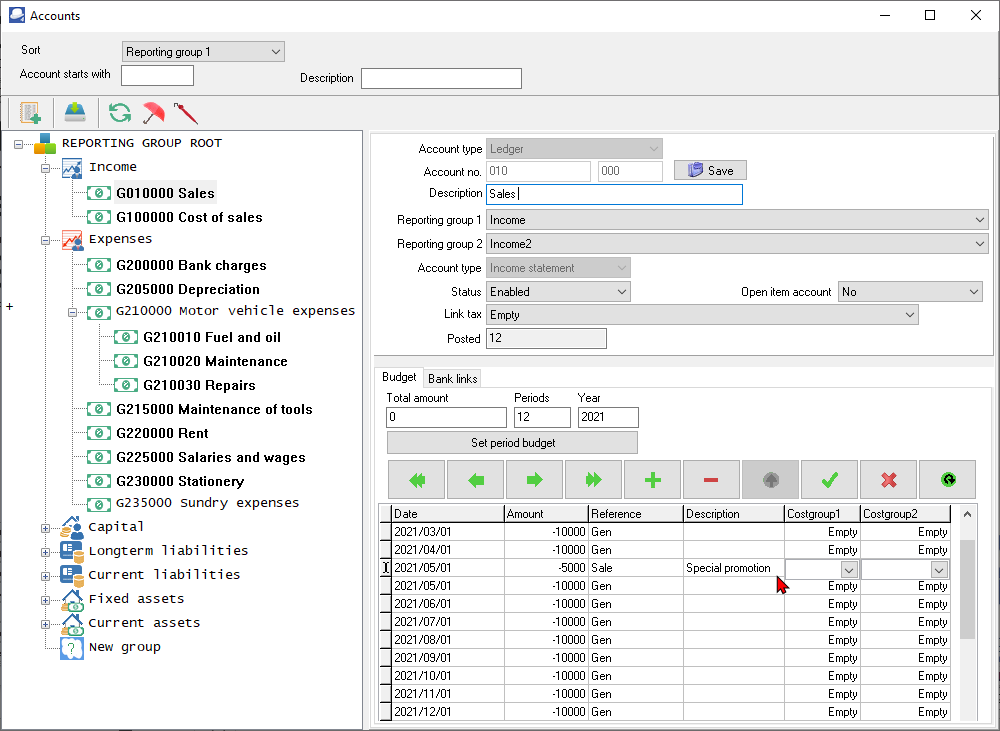Go to first budget record

click(416, 480)
